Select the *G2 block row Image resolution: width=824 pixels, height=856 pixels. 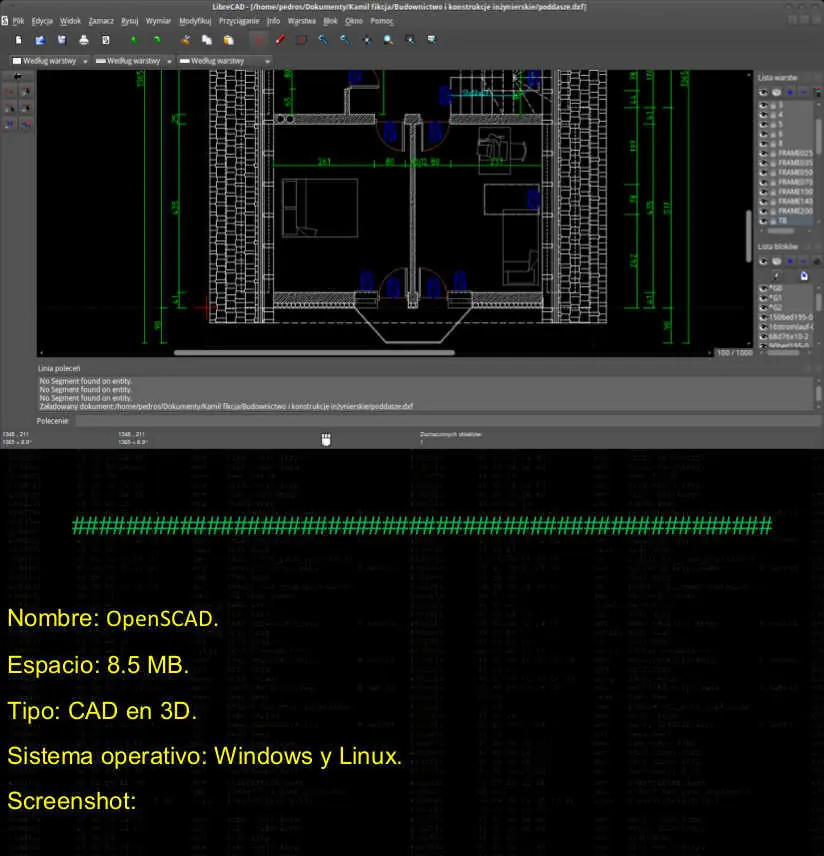click(x=786, y=308)
